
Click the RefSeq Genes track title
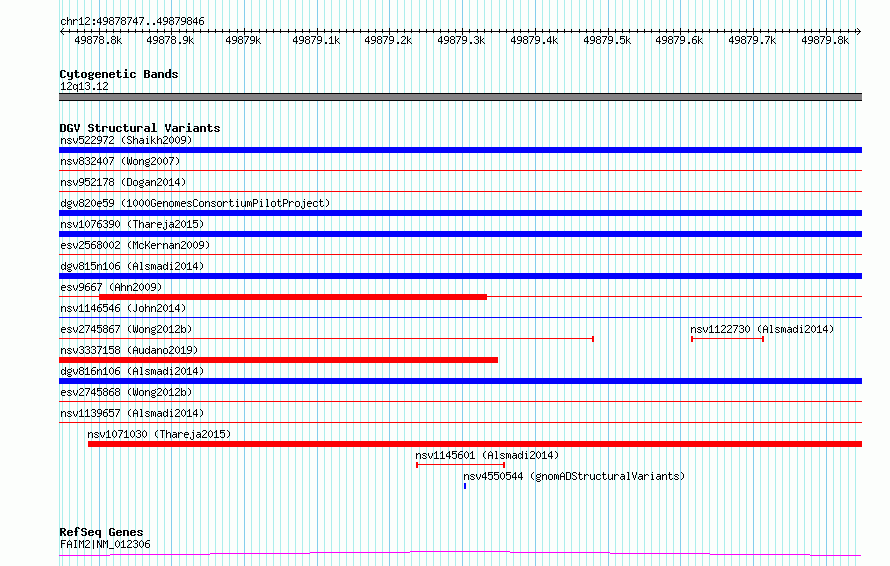pyautogui.click(x=101, y=532)
